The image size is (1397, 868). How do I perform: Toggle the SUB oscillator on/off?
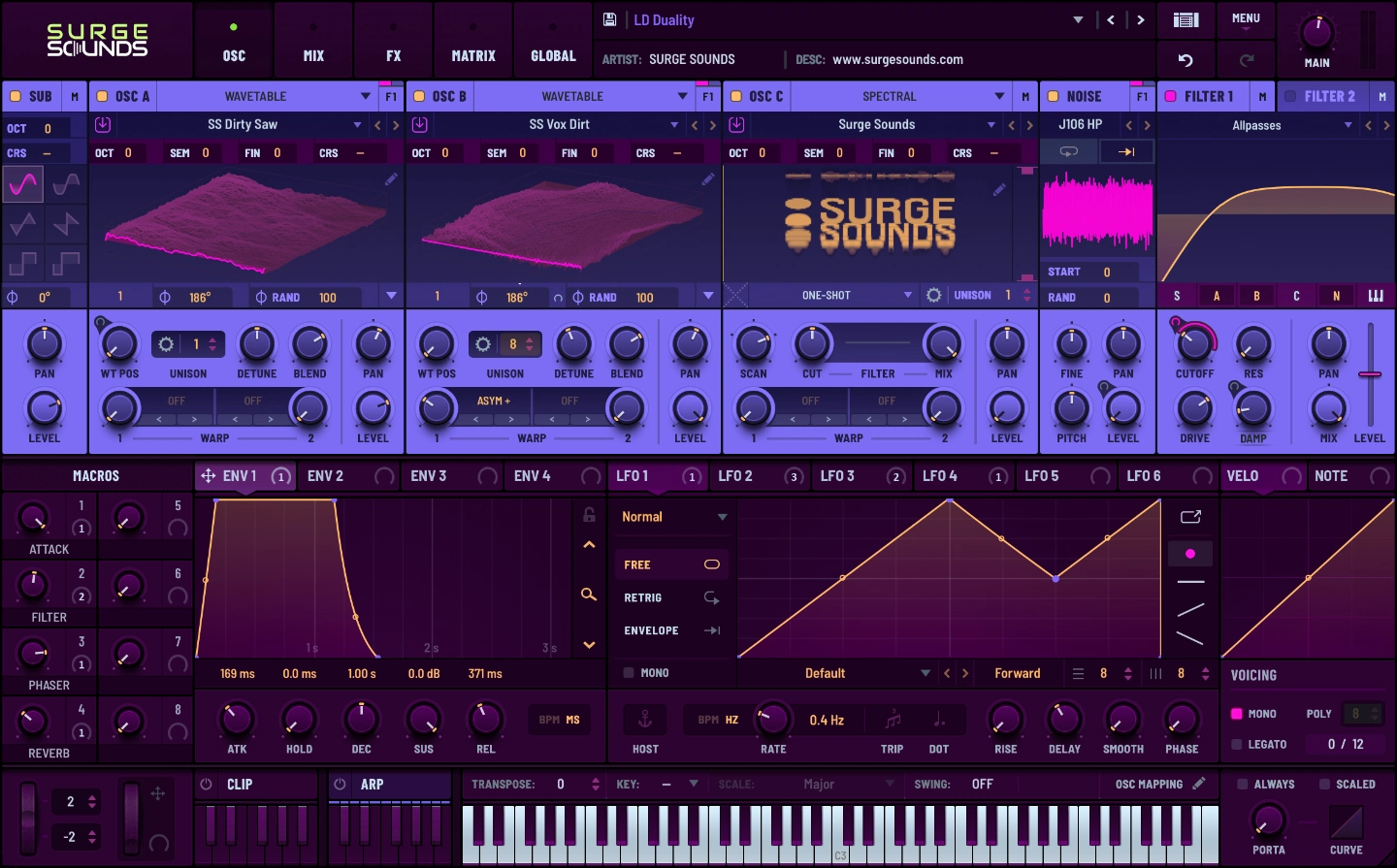click(x=16, y=96)
